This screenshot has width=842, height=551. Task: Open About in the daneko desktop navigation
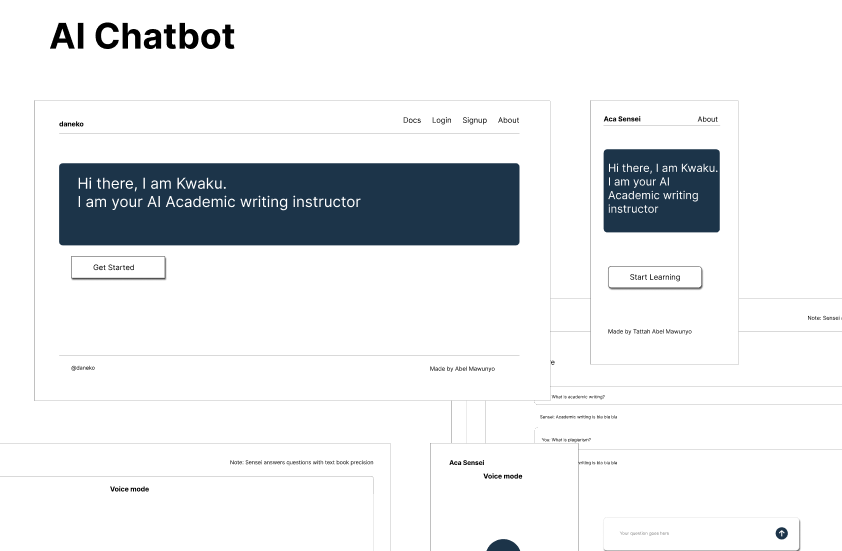click(x=509, y=120)
